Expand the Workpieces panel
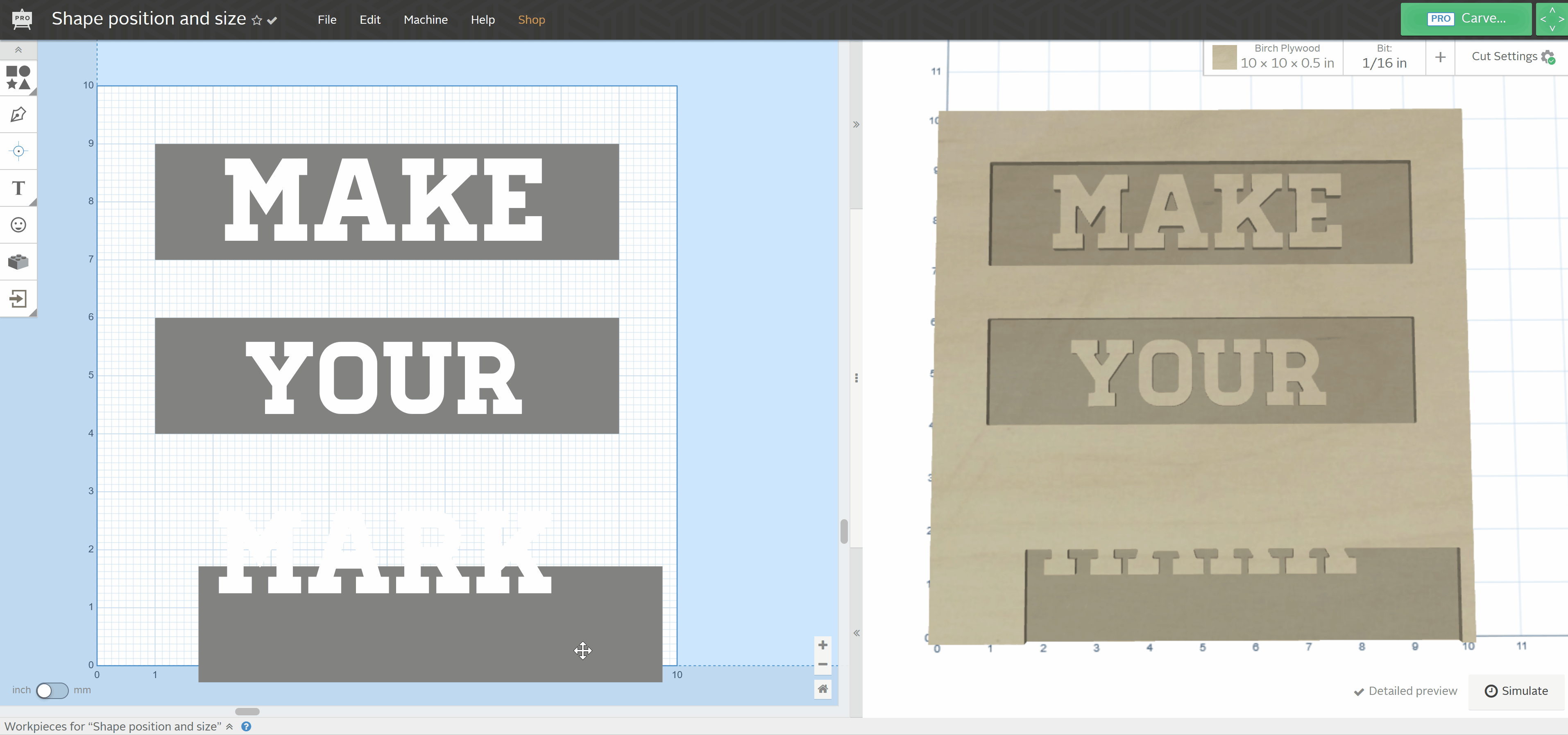This screenshot has height=735, width=1568. point(229,726)
